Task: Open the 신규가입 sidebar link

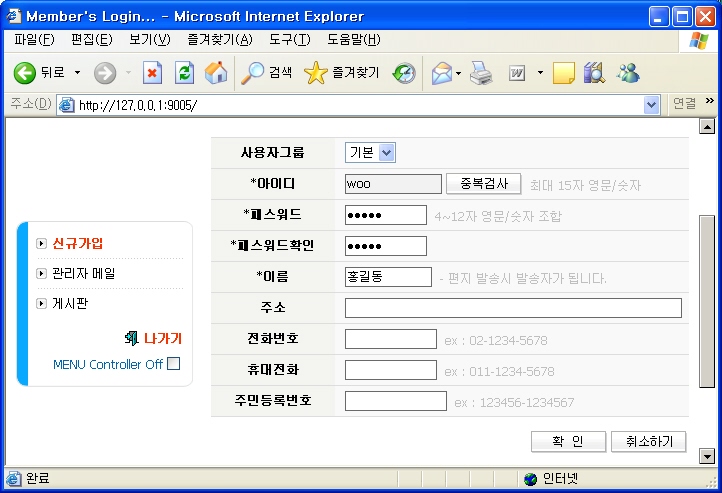Action: click(78, 243)
